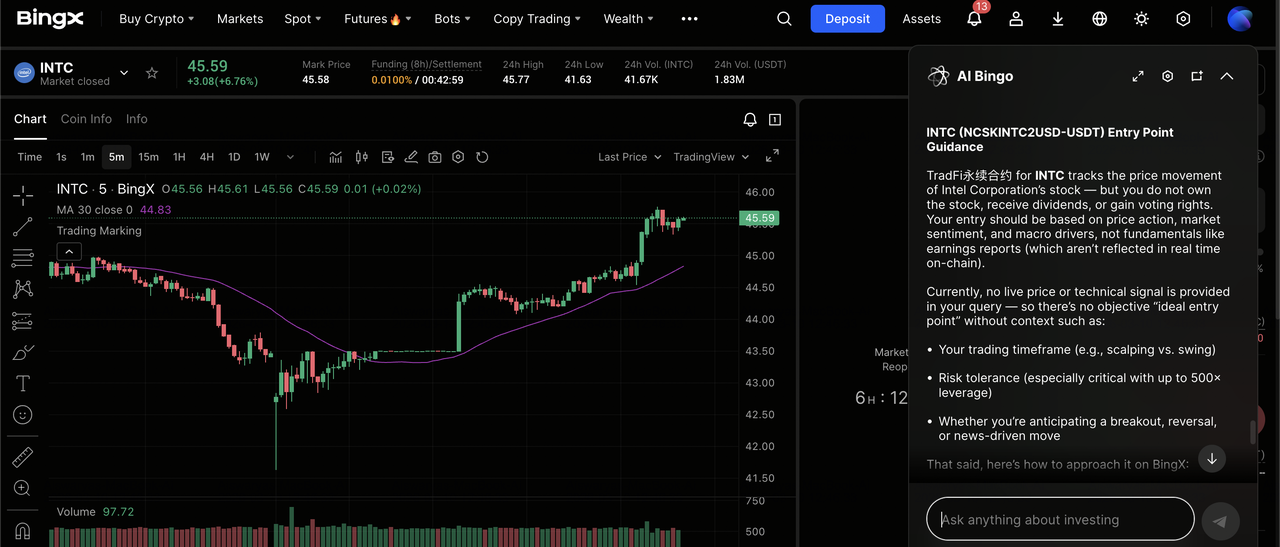
Task: Click the chart reset refresh icon
Action: 482,157
